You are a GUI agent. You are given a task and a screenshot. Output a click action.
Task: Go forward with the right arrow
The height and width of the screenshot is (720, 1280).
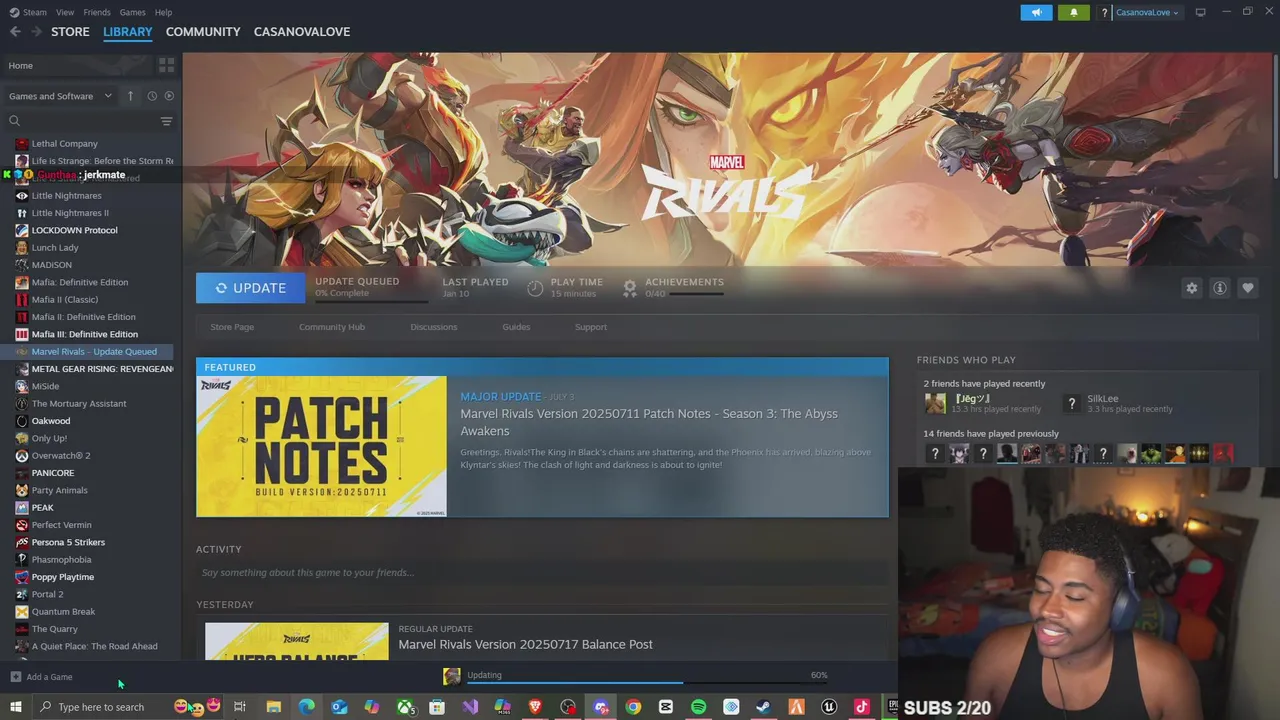click(36, 32)
